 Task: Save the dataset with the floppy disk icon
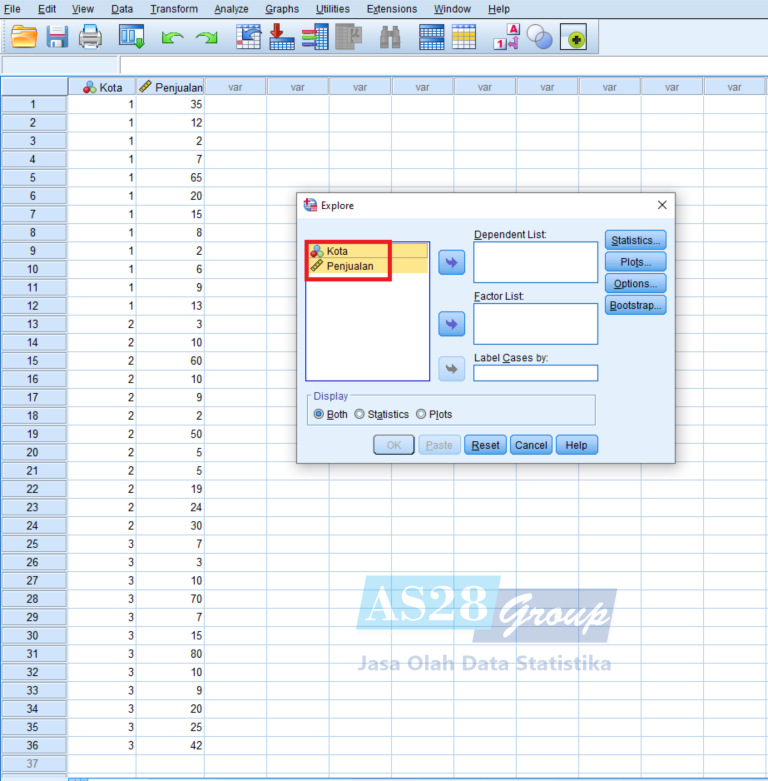tap(57, 38)
